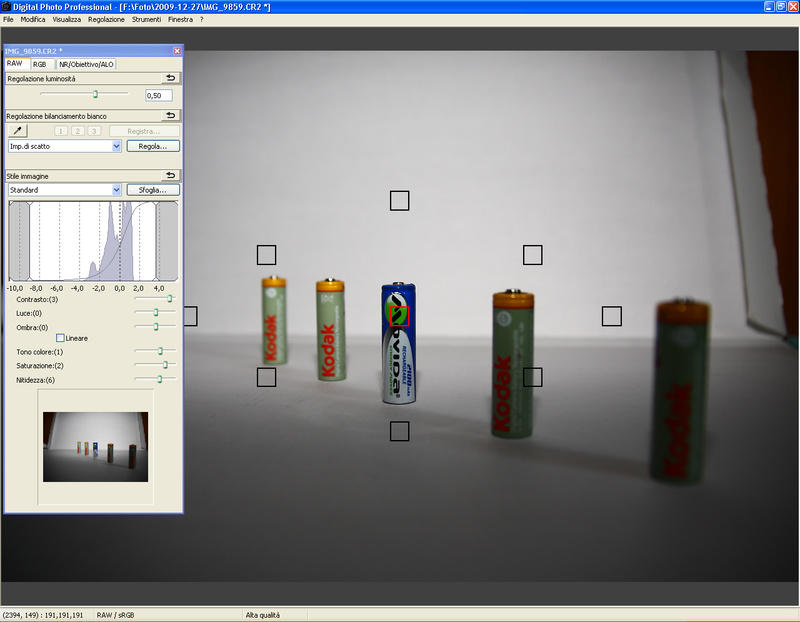
Task: Open the Strumenti menu
Action: pyautogui.click(x=146, y=19)
